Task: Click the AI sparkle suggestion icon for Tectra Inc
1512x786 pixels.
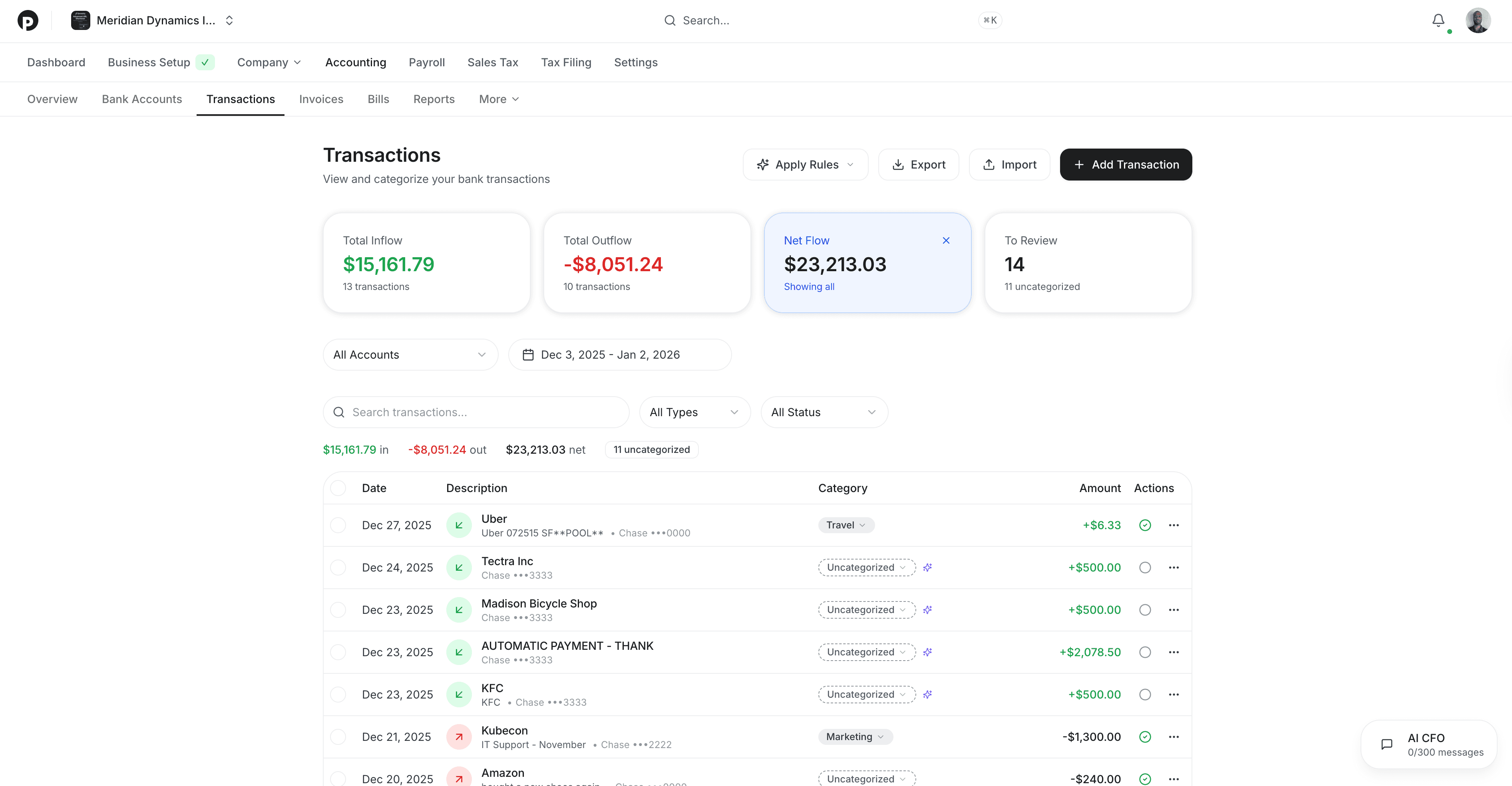Action: coord(927,567)
